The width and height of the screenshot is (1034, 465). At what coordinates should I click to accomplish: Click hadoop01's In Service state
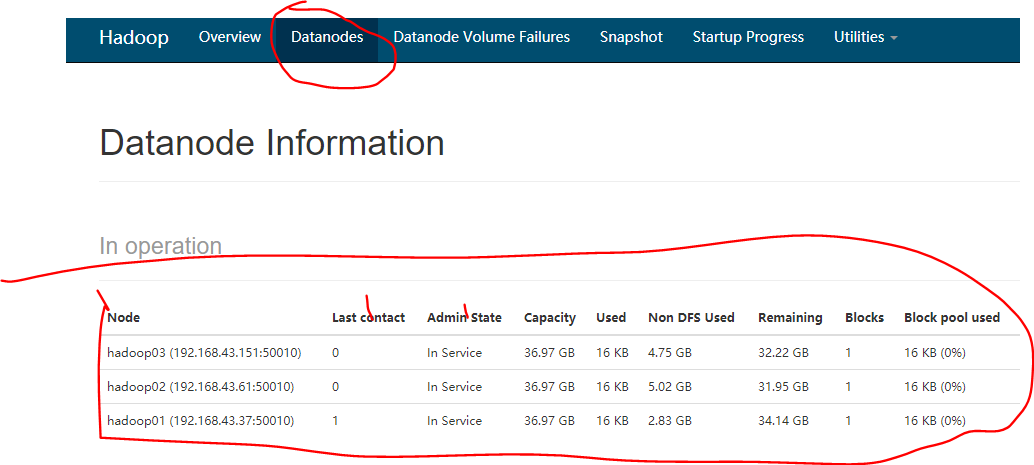pos(454,420)
